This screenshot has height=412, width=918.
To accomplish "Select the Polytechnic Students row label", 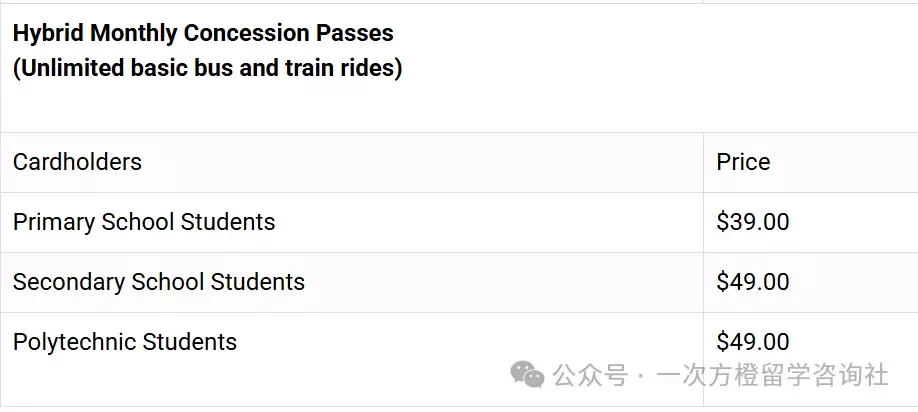I will [x=125, y=342].
